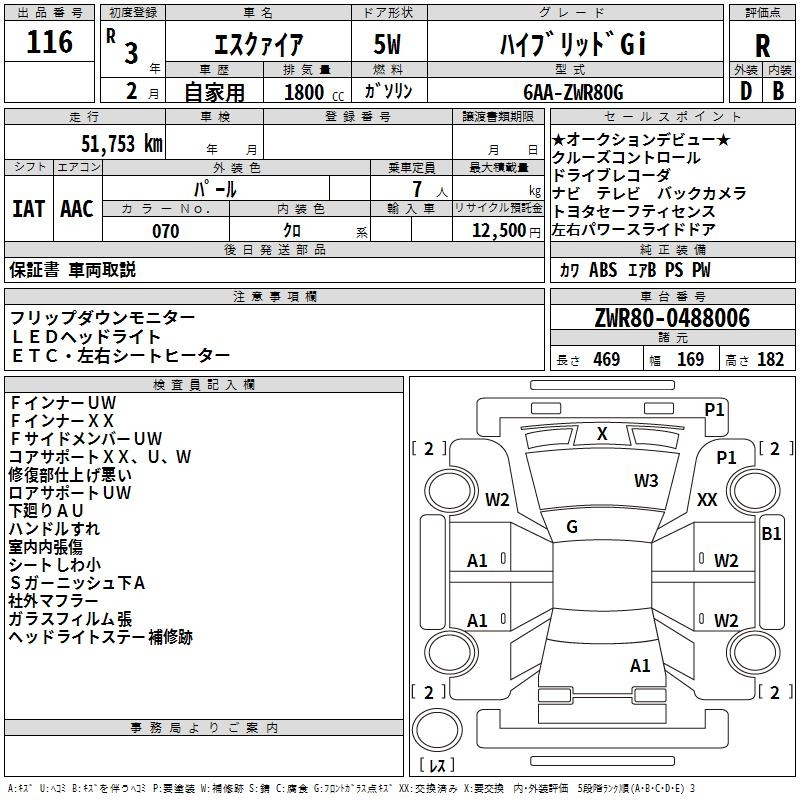Image resolution: width=800 pixels, height=800 pixels.
Task: Click the air conditioner value AAC
Action: 77,209
